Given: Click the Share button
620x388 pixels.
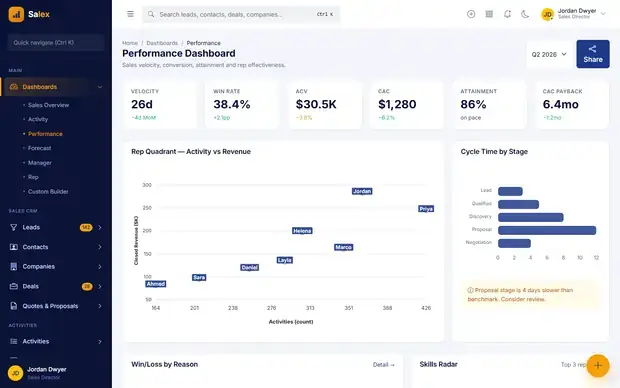Looking at the screenshot, I should [593, 54].
